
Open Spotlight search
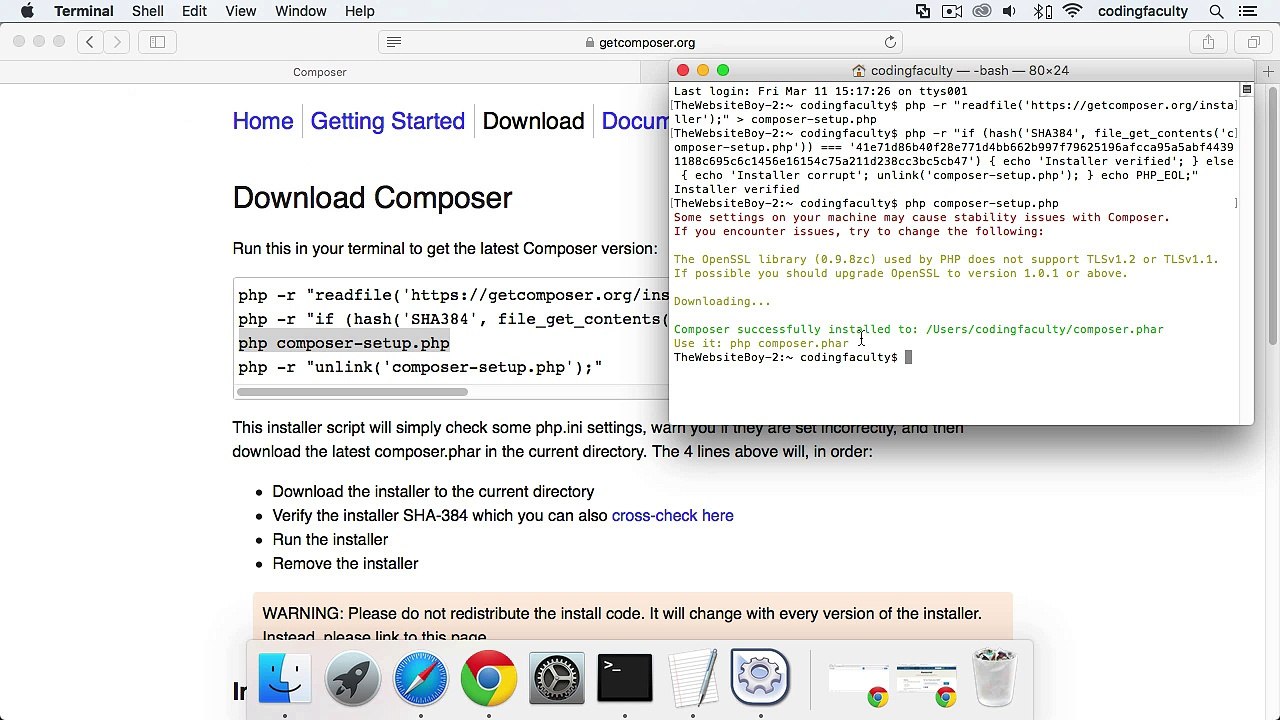[1216, 11]
